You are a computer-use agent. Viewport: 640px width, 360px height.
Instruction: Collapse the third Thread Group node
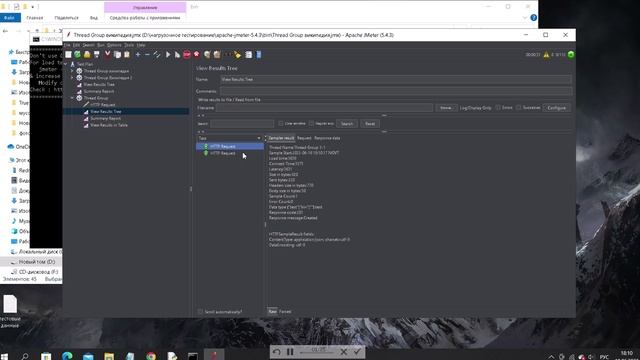[x=72, y=98]
